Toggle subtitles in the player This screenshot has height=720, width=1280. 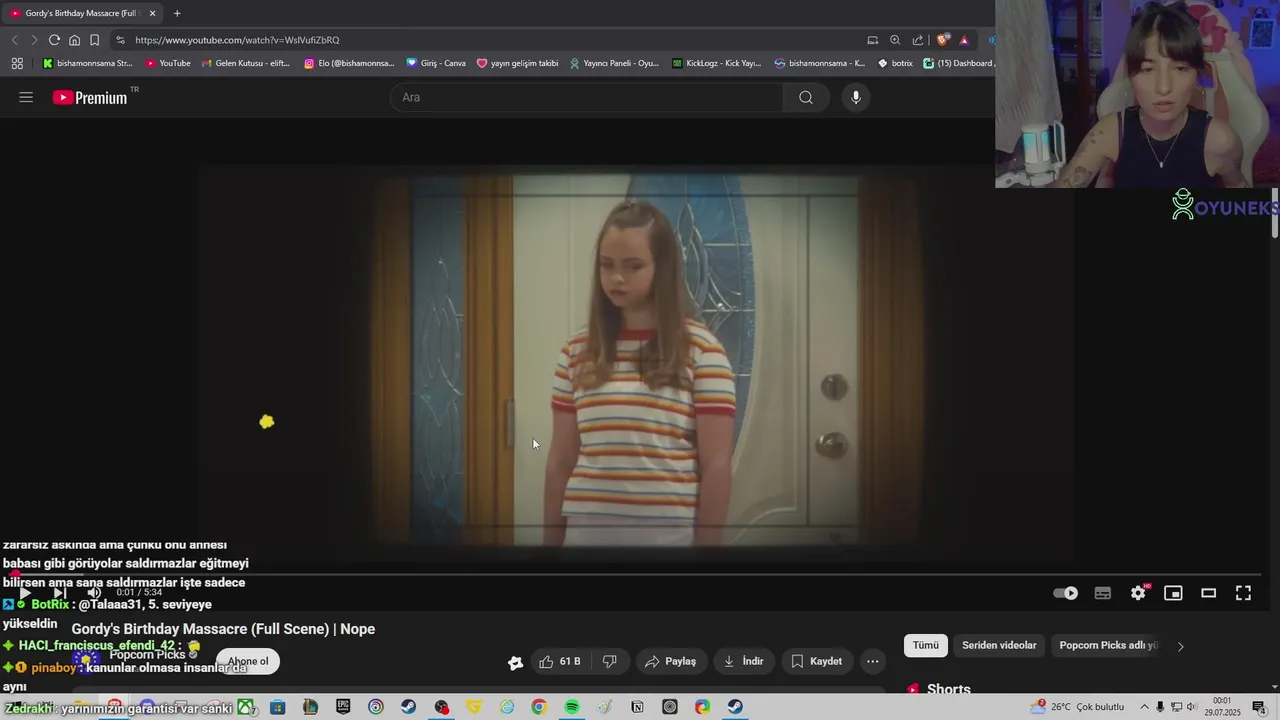(x=1103, y=593)
